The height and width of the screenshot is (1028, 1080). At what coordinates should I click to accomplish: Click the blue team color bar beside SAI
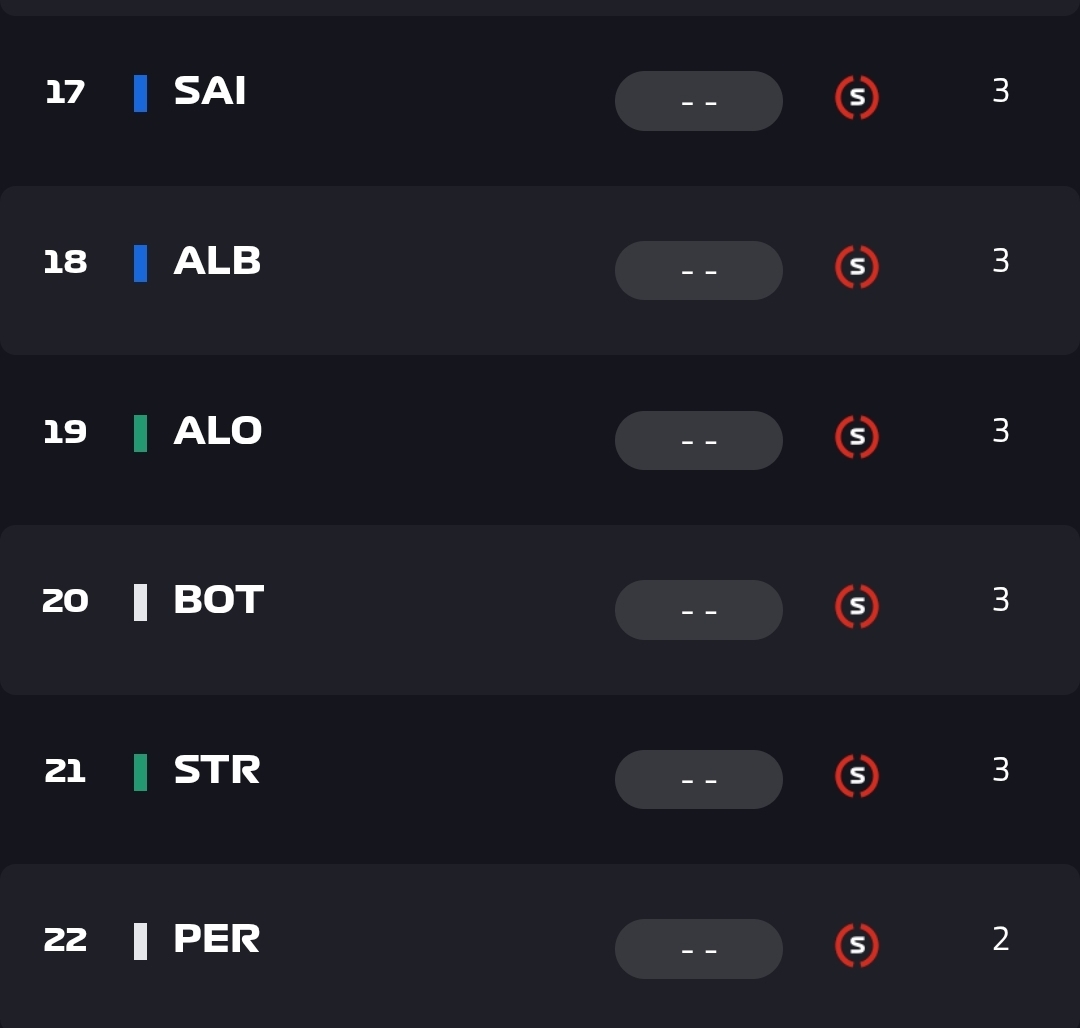(141, 93)
